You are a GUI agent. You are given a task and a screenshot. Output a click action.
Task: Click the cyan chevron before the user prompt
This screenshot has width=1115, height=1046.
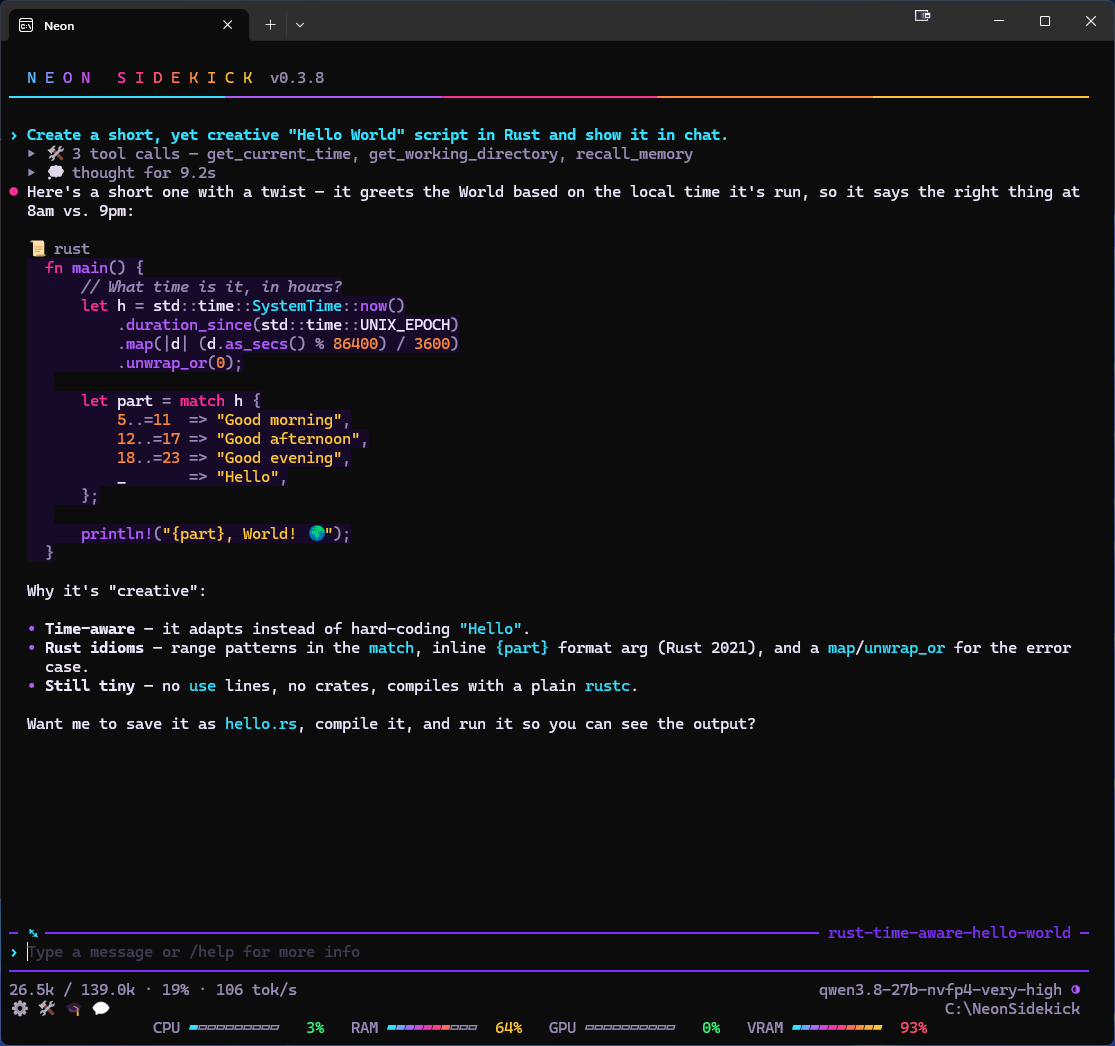pos(14,134)
